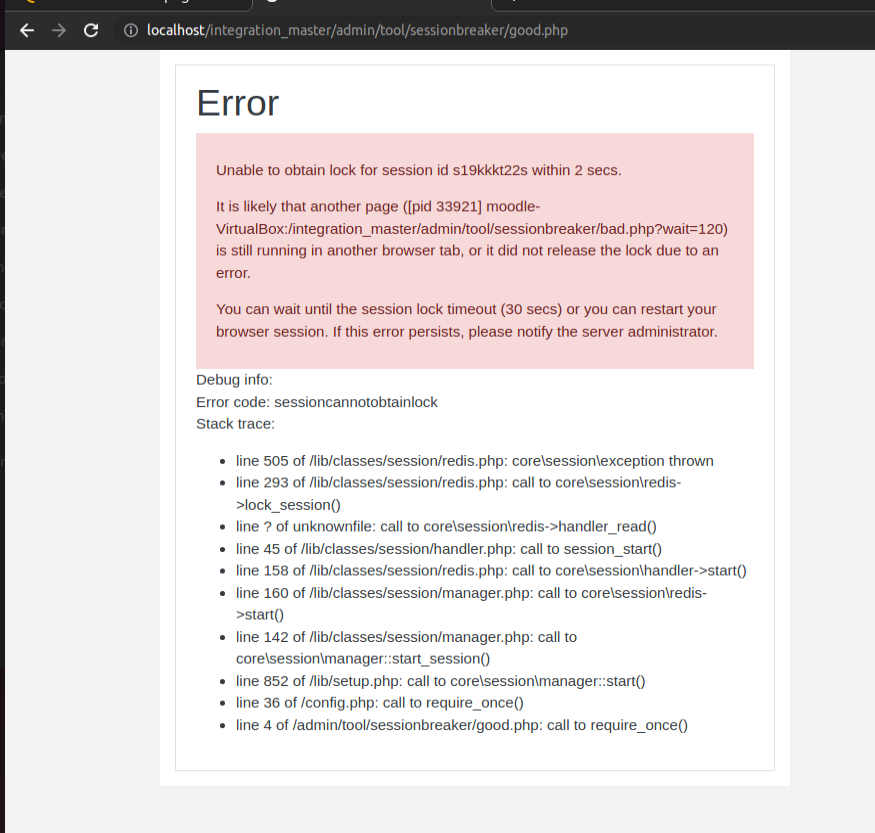Click the session lock timeout (30 secs) sentence
This screenshot has height=833, width=875.
466,309
